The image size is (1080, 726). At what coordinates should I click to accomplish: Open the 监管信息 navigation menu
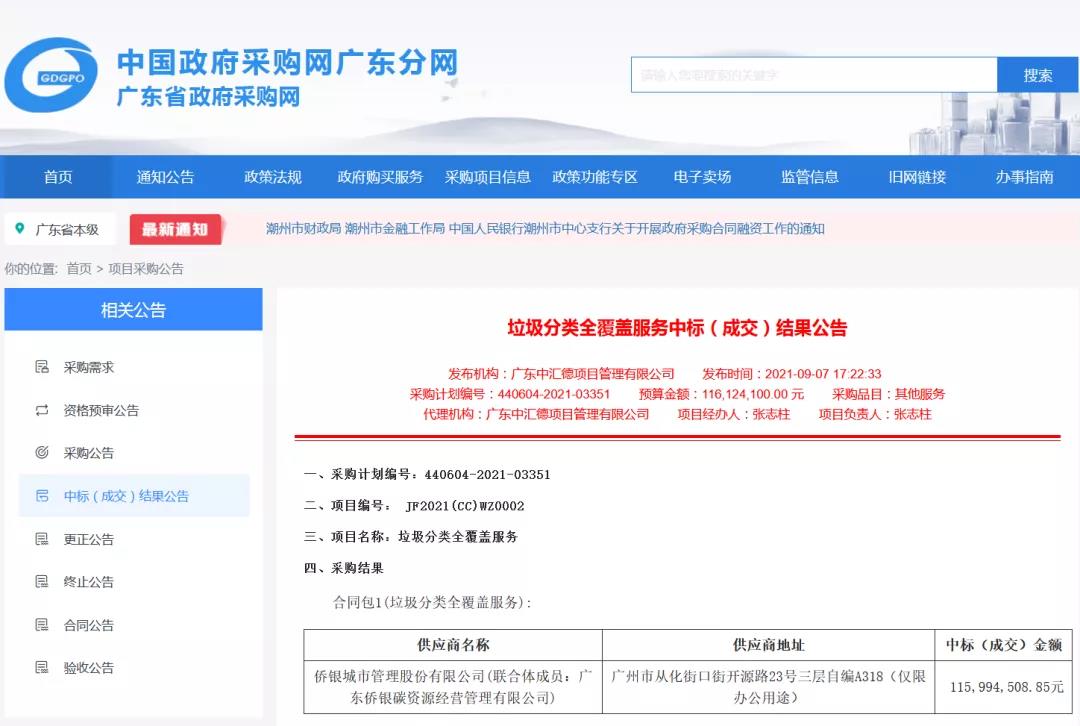(x=810, y=177)
